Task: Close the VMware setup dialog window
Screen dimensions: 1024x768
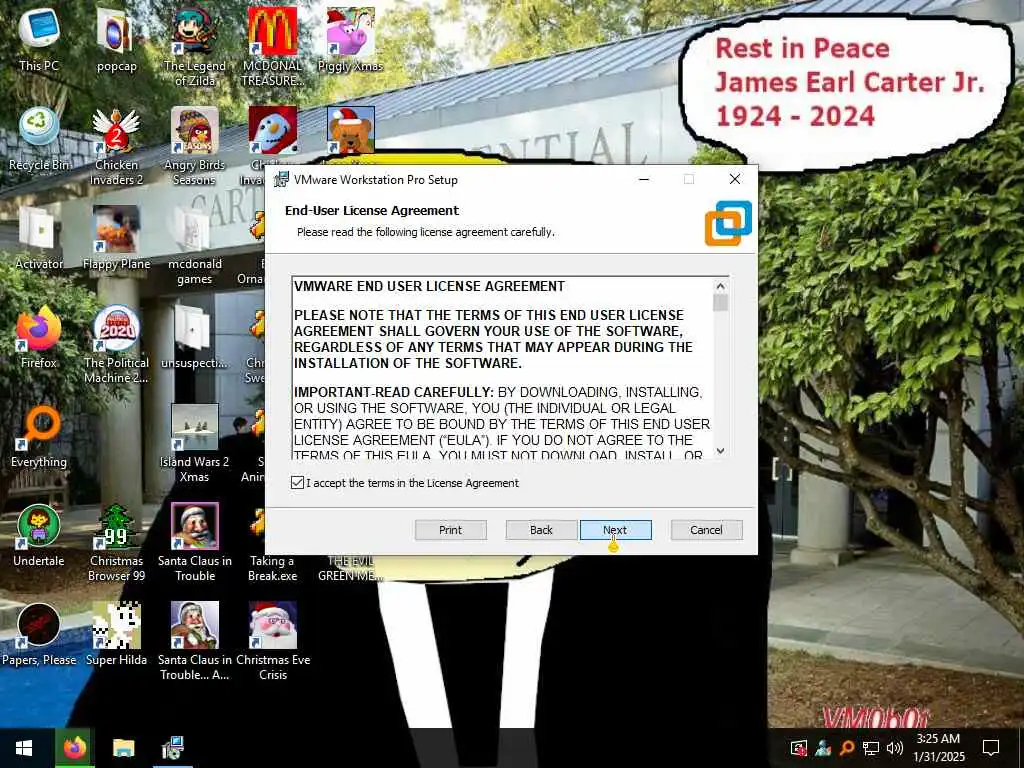Action: [735, 180]
